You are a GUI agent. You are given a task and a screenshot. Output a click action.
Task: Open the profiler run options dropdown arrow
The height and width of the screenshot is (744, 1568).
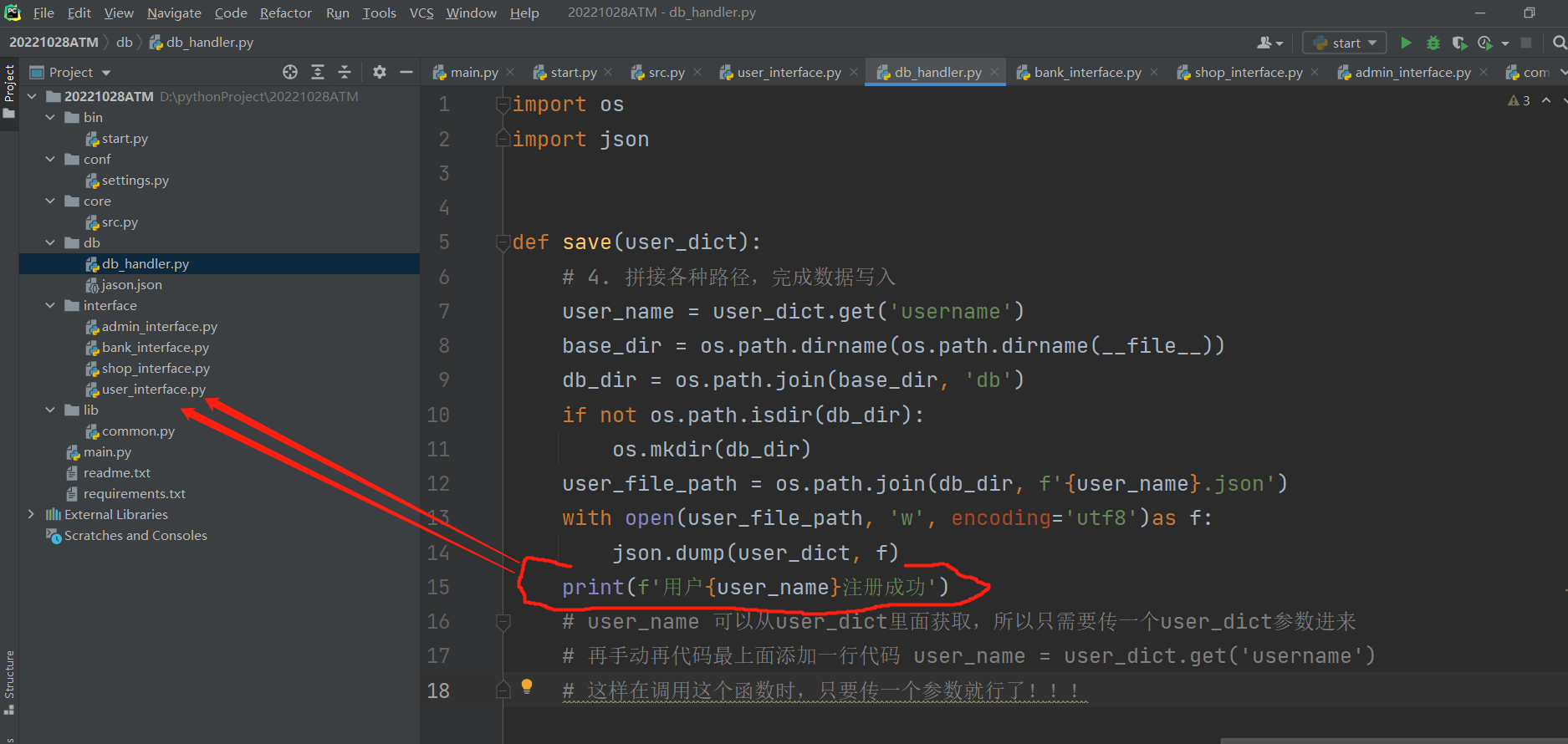[x=1505, y=43]
